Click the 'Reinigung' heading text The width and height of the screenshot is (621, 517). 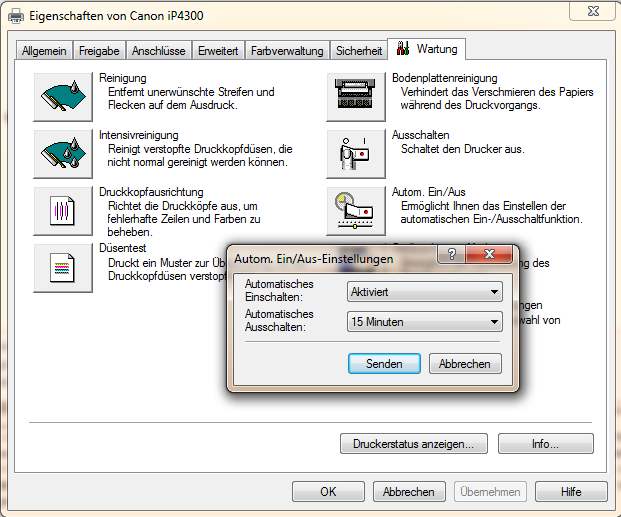click(123, 78)
